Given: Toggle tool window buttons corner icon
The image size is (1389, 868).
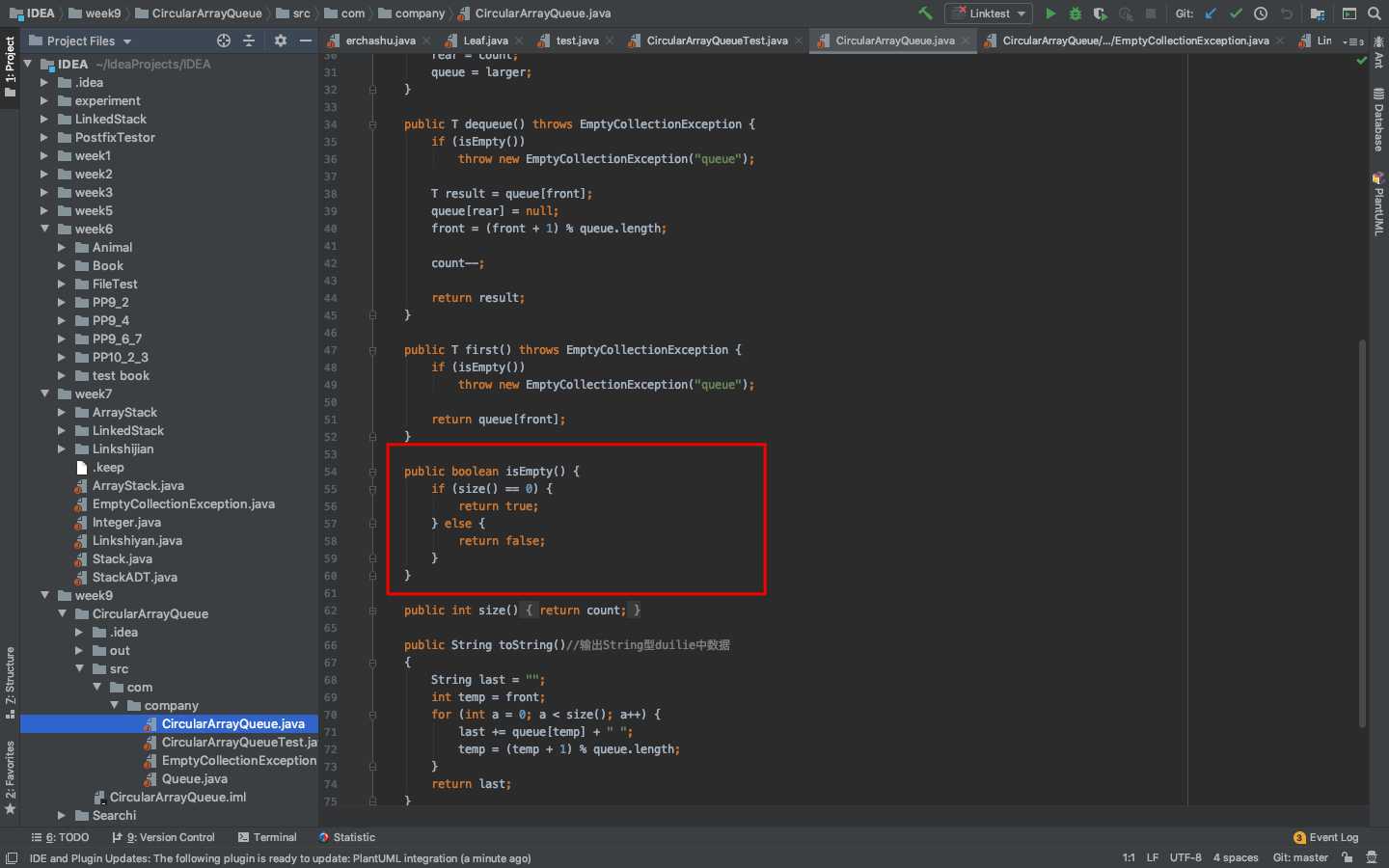Looking at the screenshot, I should click(x=11, y=857).
